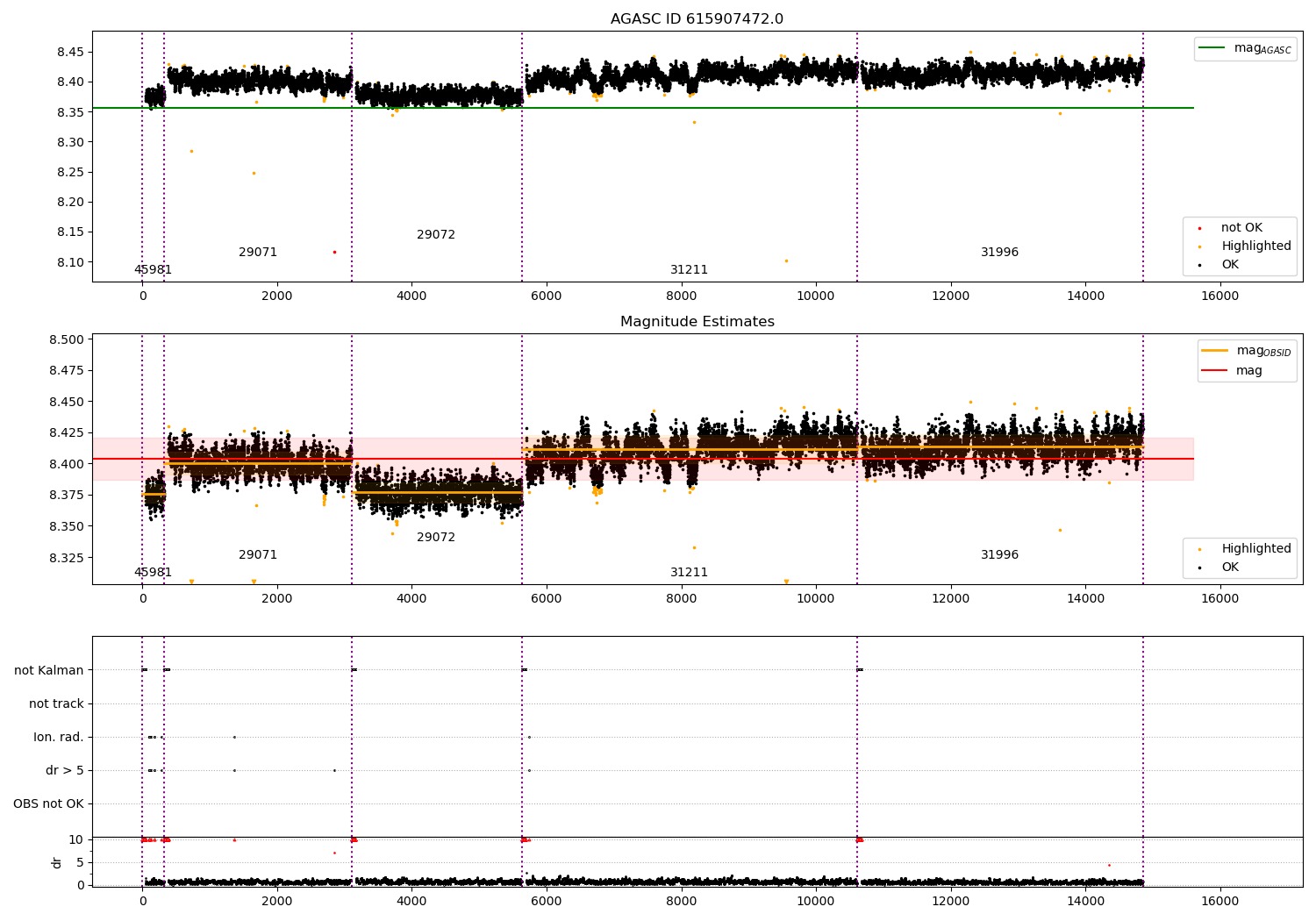Select the mag AGASC legend entry
This screenshot has width=1316, height=921.
point(1246,48)
